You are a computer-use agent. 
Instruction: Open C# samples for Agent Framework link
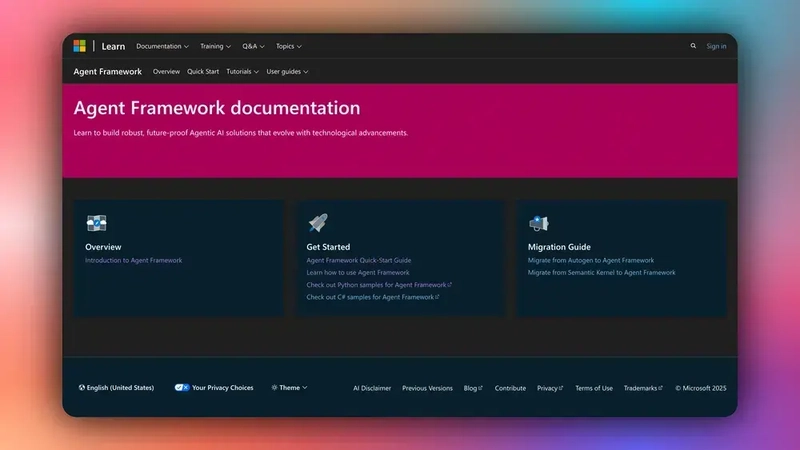[372, 297]
